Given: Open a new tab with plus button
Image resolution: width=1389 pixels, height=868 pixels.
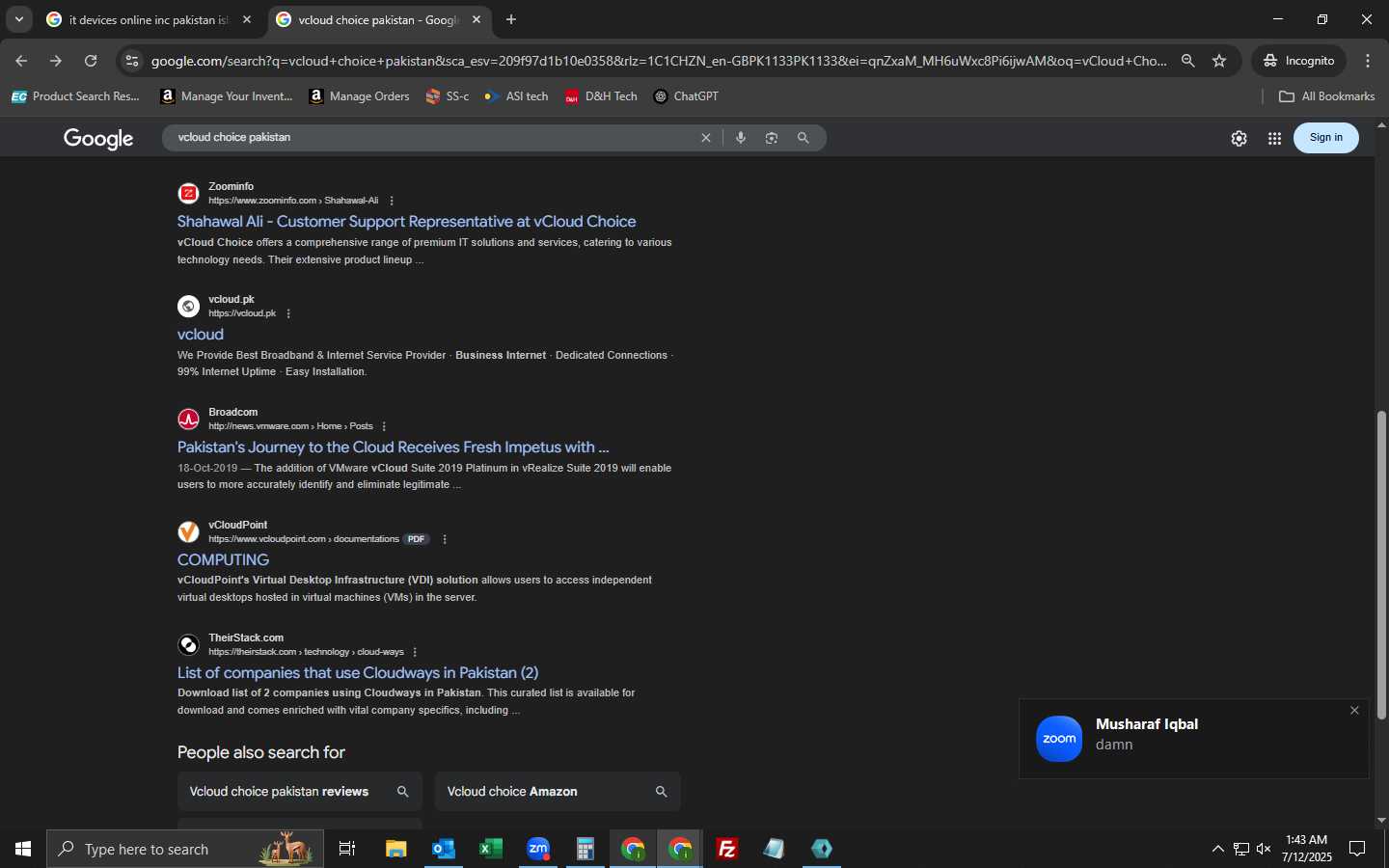Looking at the screenshot, I should [x=511, y=19].
